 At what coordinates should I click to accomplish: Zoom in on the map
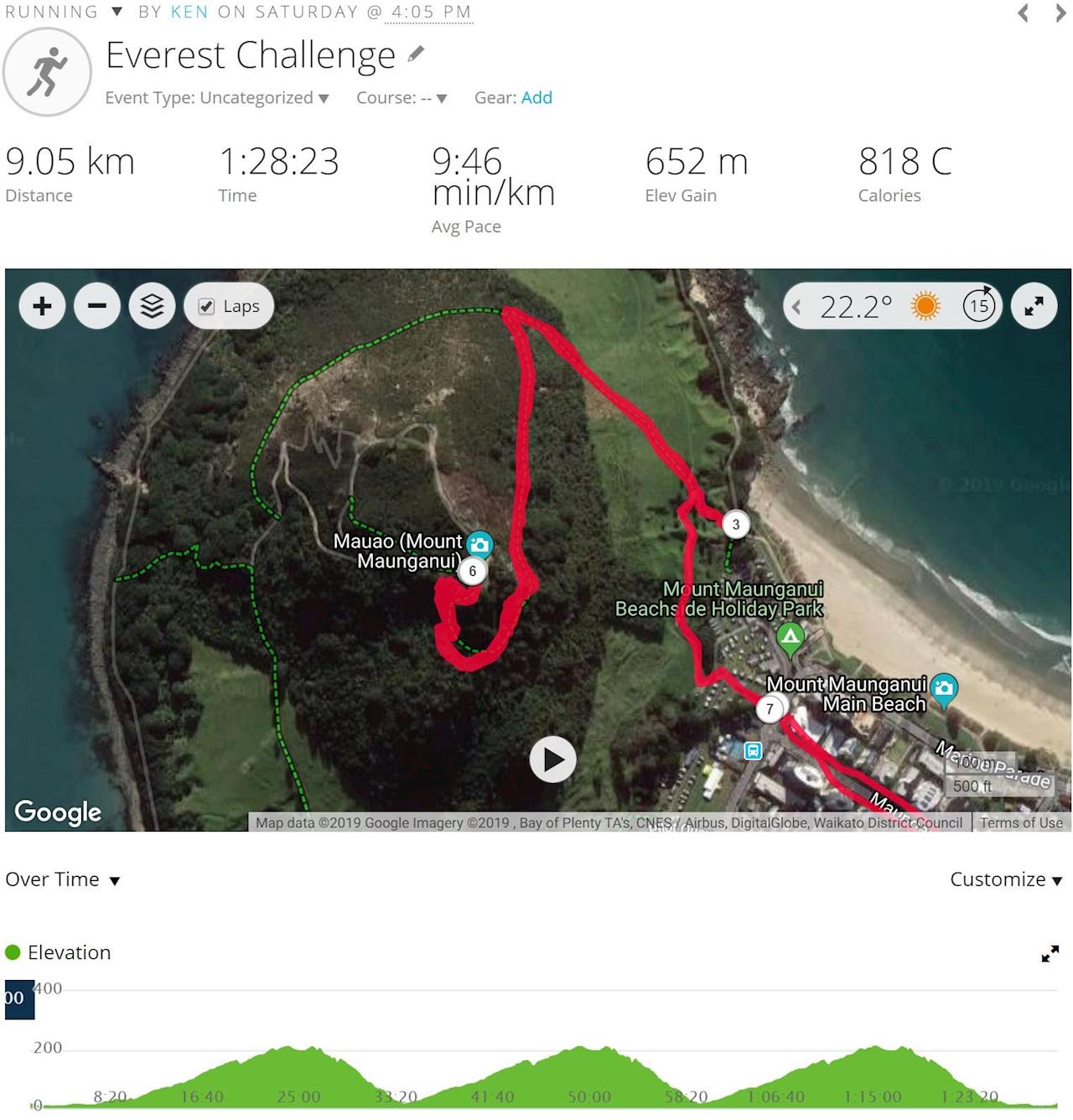42,306
